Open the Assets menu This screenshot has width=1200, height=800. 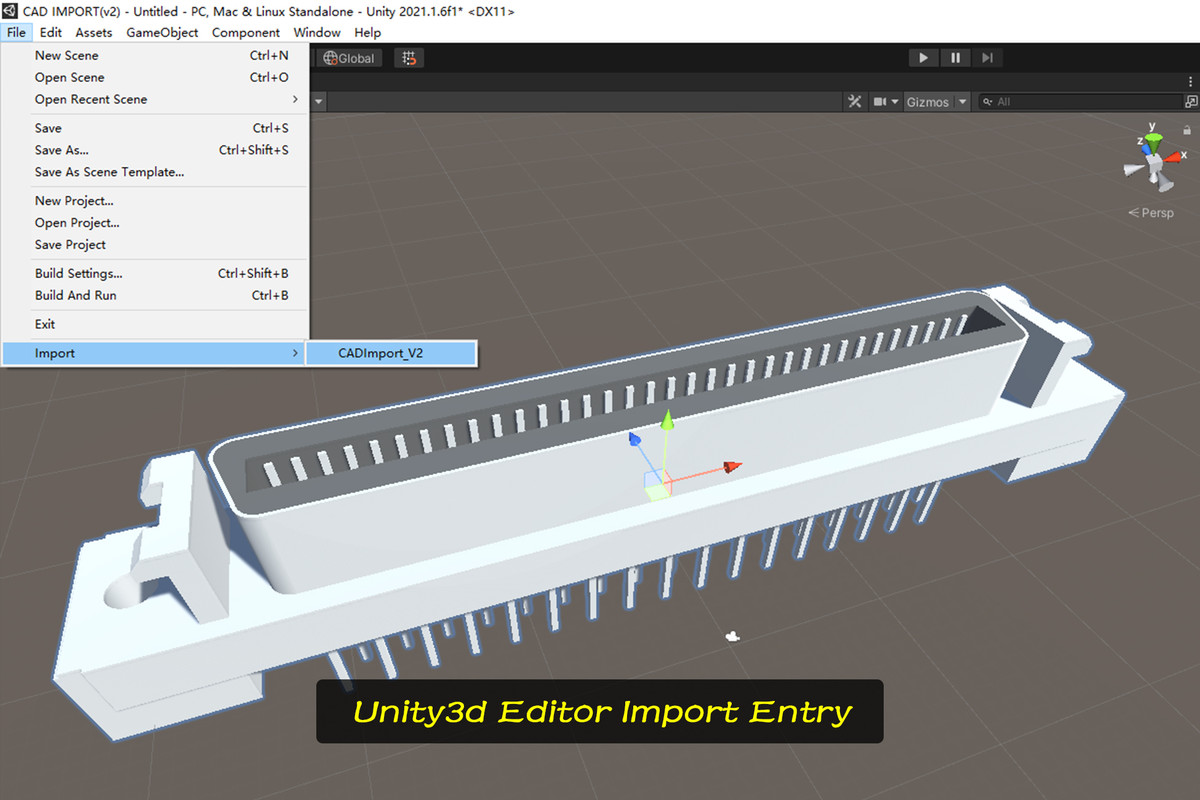94,32
